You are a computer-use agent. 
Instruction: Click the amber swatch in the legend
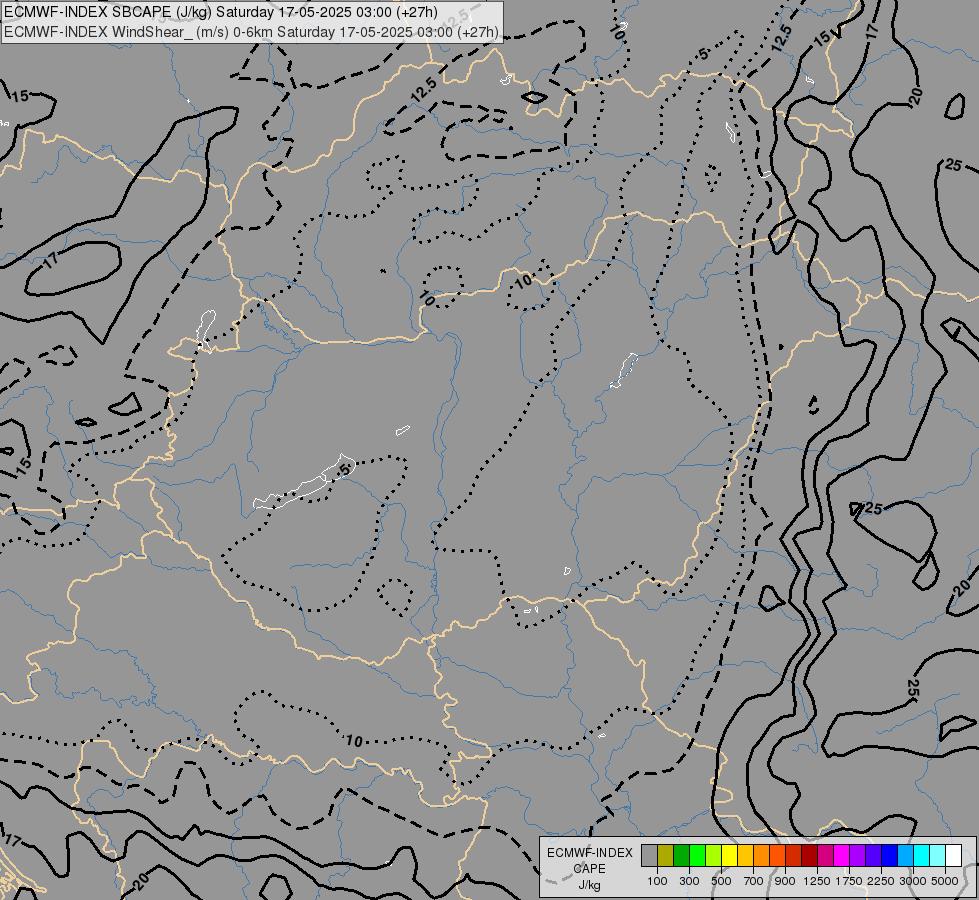coord(745,856)
